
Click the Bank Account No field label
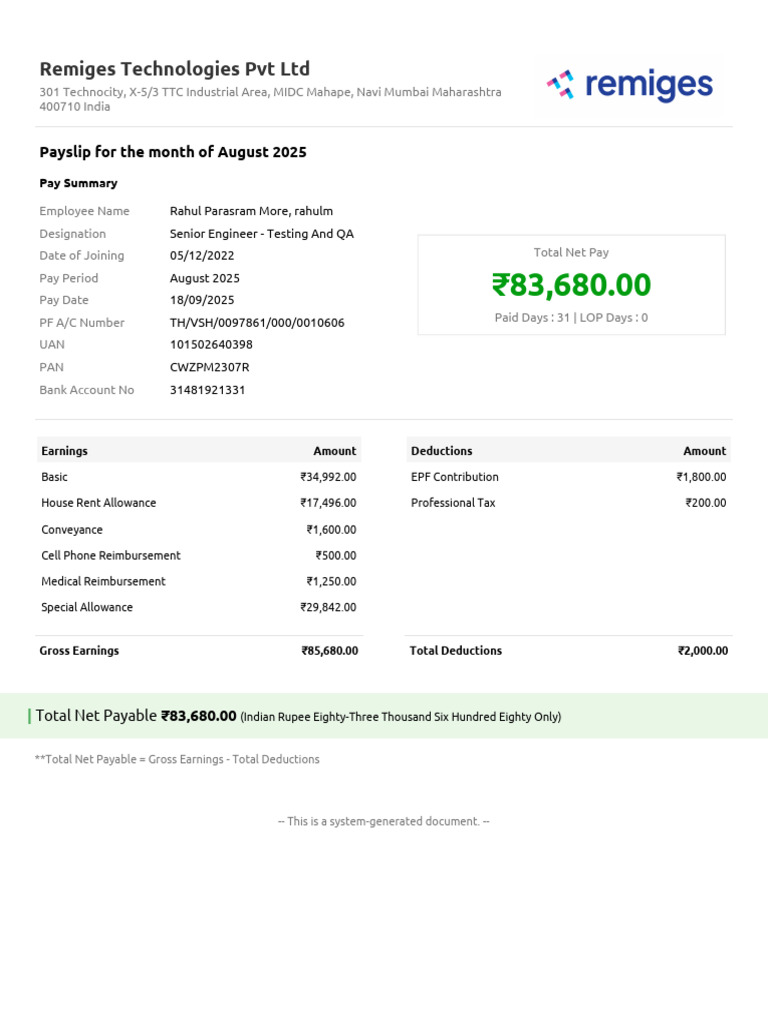click(87, 390)
